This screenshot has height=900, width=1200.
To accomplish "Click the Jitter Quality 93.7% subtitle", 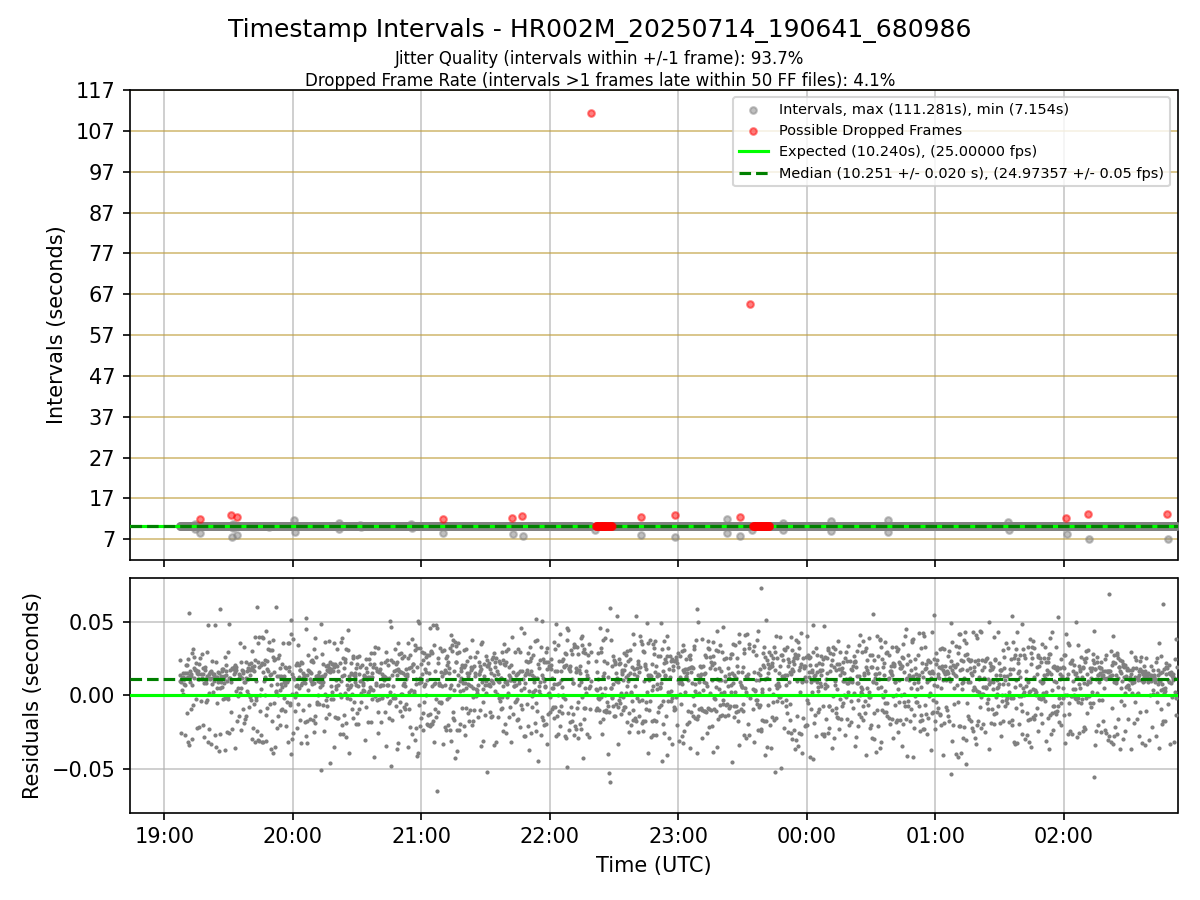I will click(599, 58).
